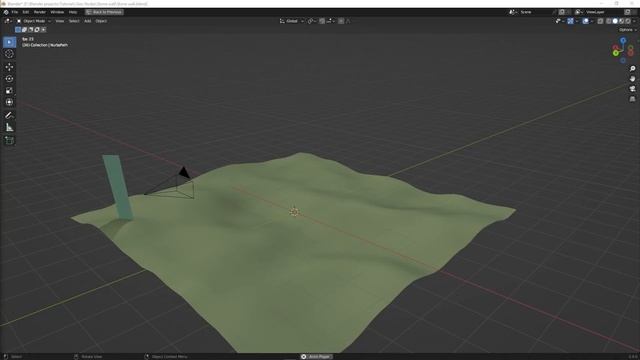Open object visibility and selectability dropdown
This screenshot has height=360, width=640.
(x=560, y=21)
